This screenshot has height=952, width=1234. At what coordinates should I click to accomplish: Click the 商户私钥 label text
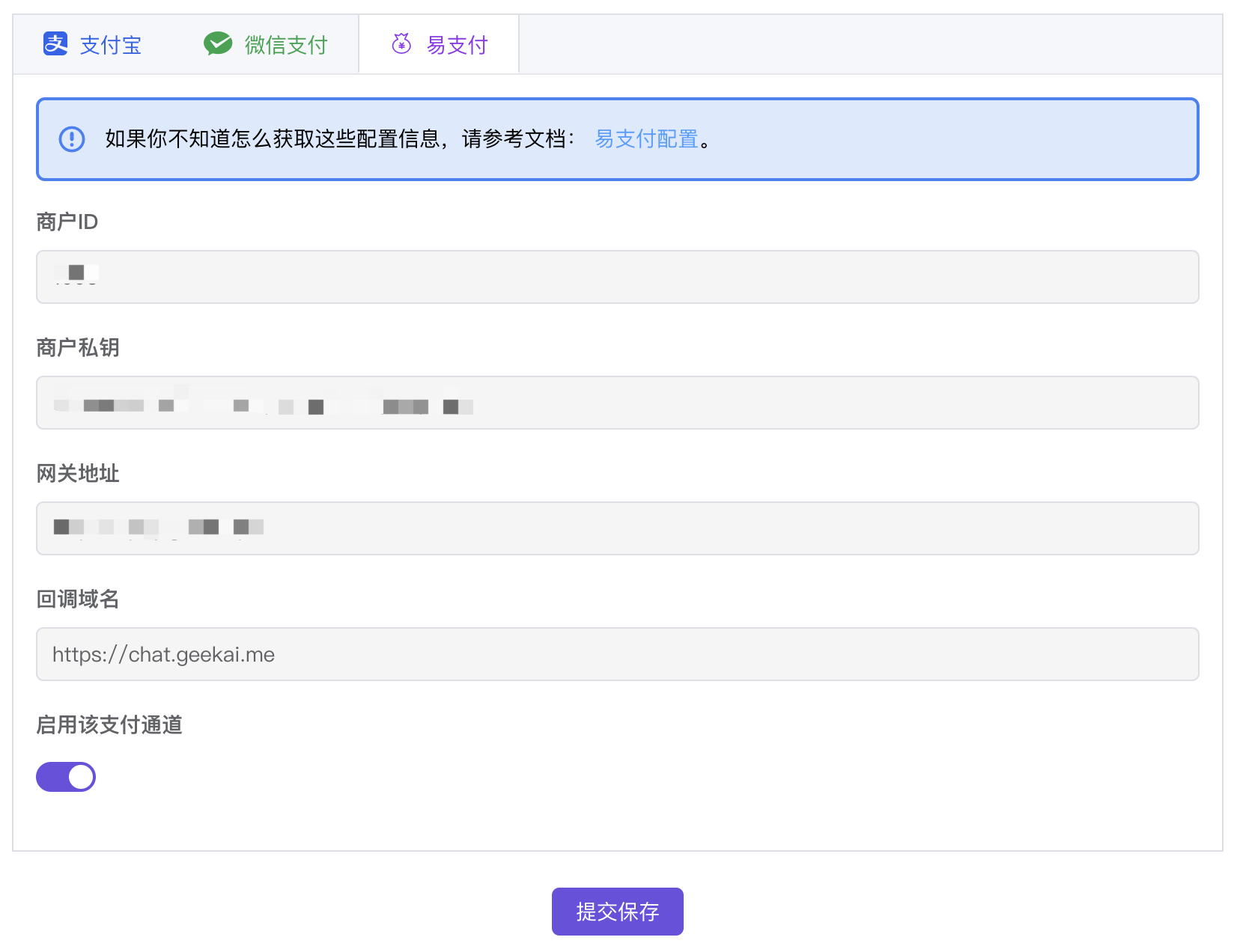tap(78, 347)
